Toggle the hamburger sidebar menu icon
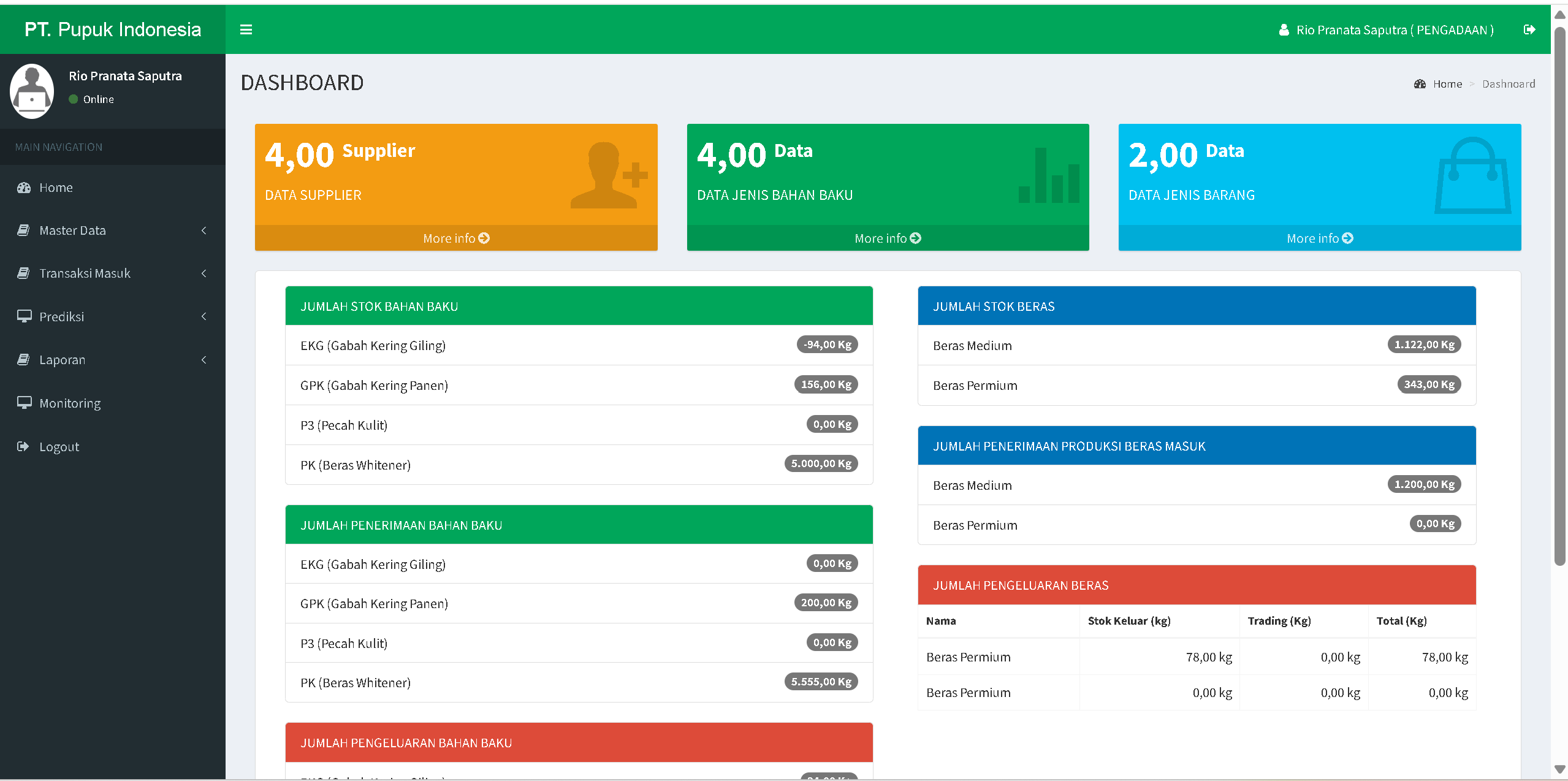 click(x=246, y=29)
